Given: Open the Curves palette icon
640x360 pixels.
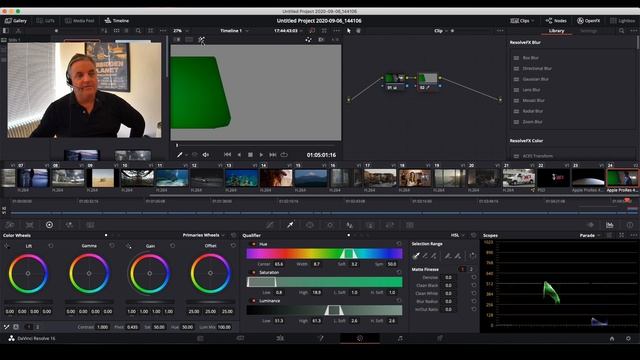Looking at the screenshot, I should tap(270, 225).
